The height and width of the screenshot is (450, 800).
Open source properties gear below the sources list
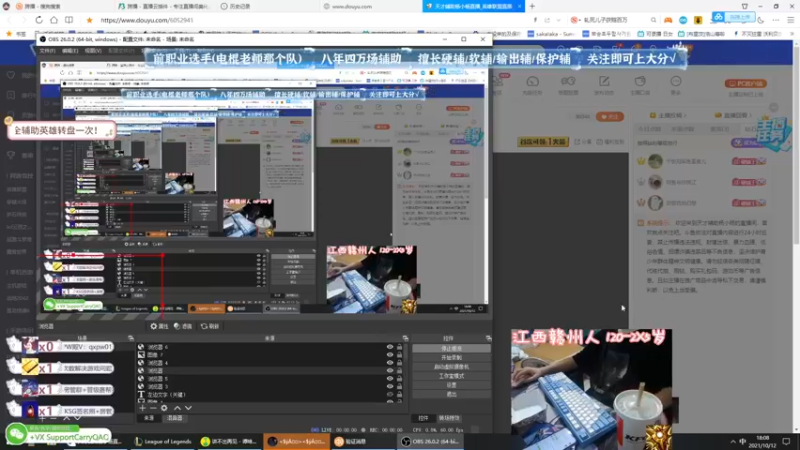point(164,408)
